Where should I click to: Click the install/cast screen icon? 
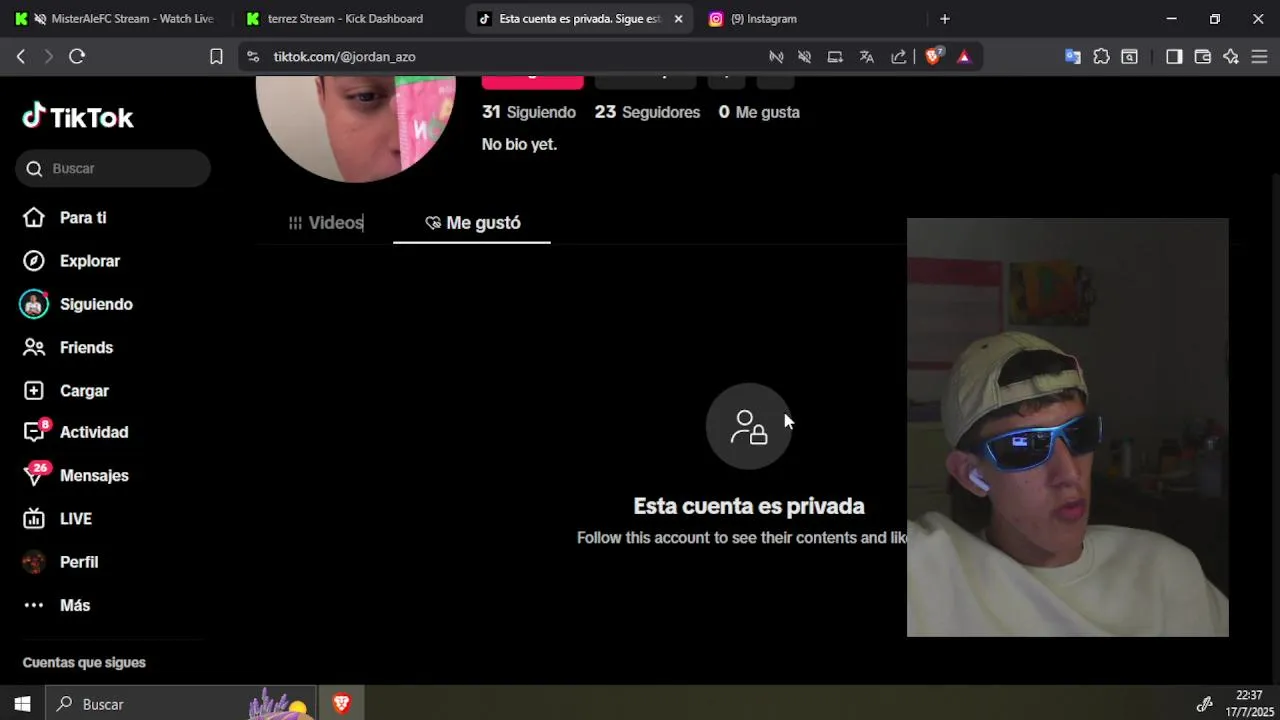pyautogui.click(x=835, y=57)
